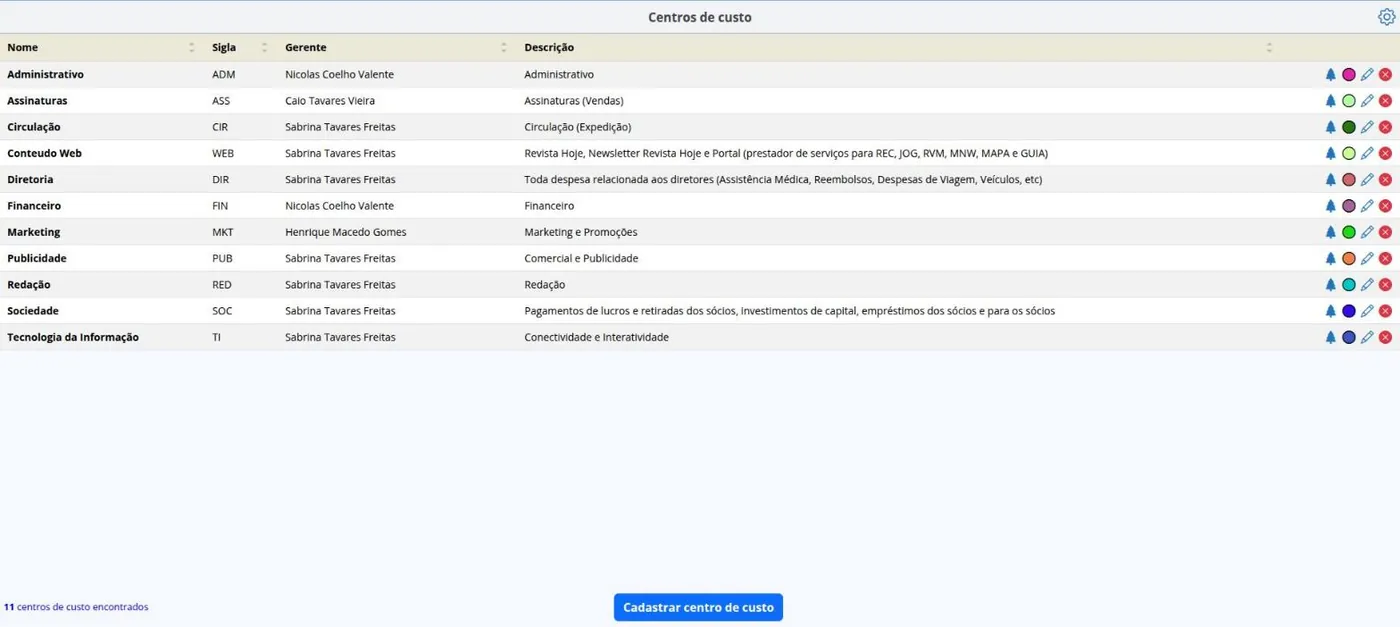This screenshot has width=1400, height=627.
Task: Edit Tecnologia da Informação with the pencil icon
Action: pos(1367,337)
